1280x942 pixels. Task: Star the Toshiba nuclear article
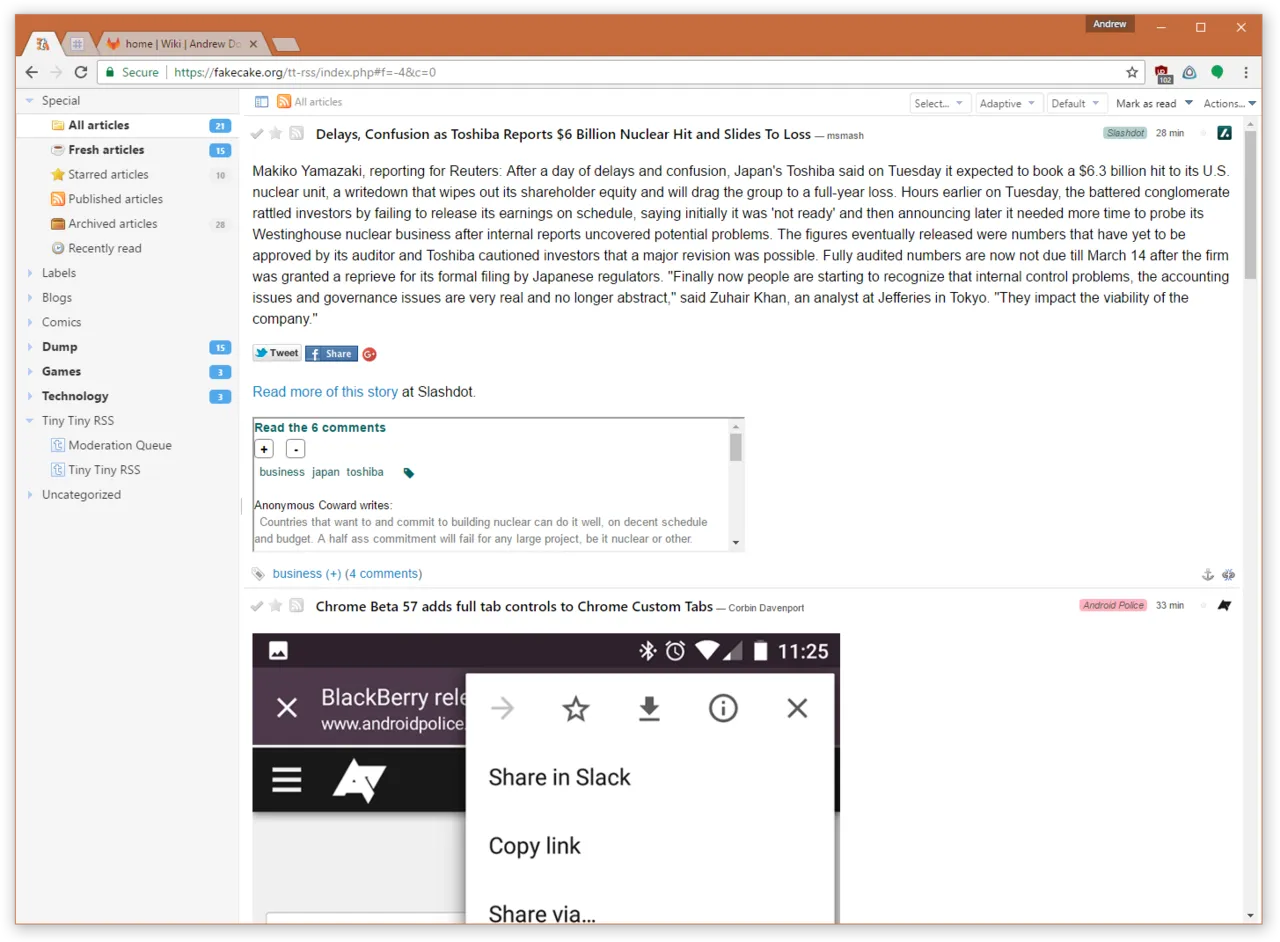[x=276, y=133]
